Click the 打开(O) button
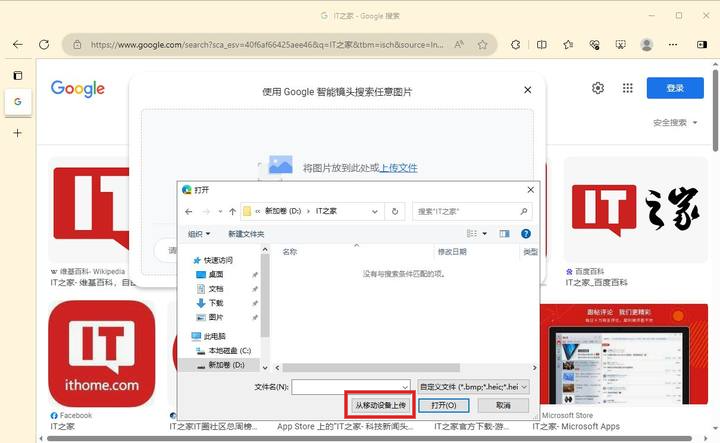 444,405
